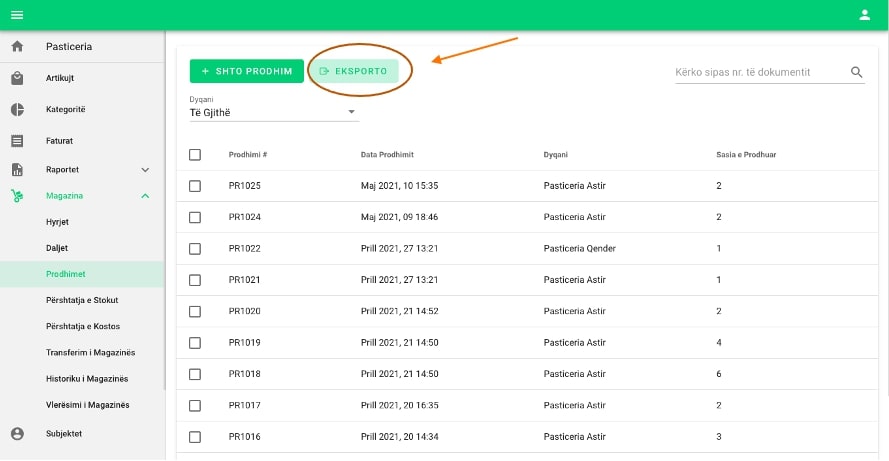This screenshot has height=461, width=889.
Task: Check the box for row PR1025
Action: click(195, 186)
